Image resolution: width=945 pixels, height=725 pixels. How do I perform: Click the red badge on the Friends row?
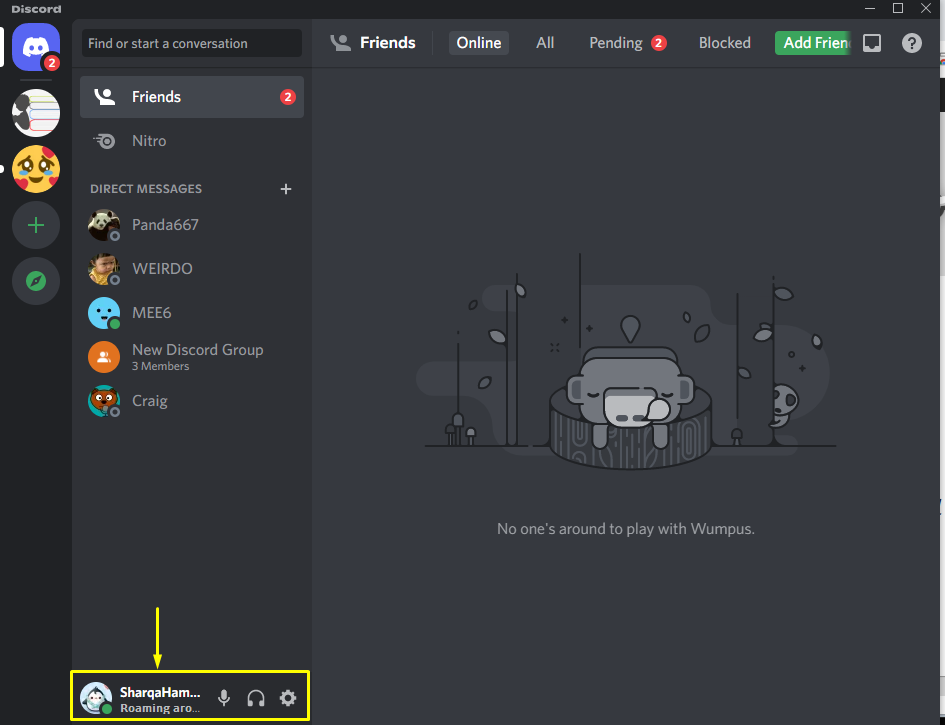[287, 96]
